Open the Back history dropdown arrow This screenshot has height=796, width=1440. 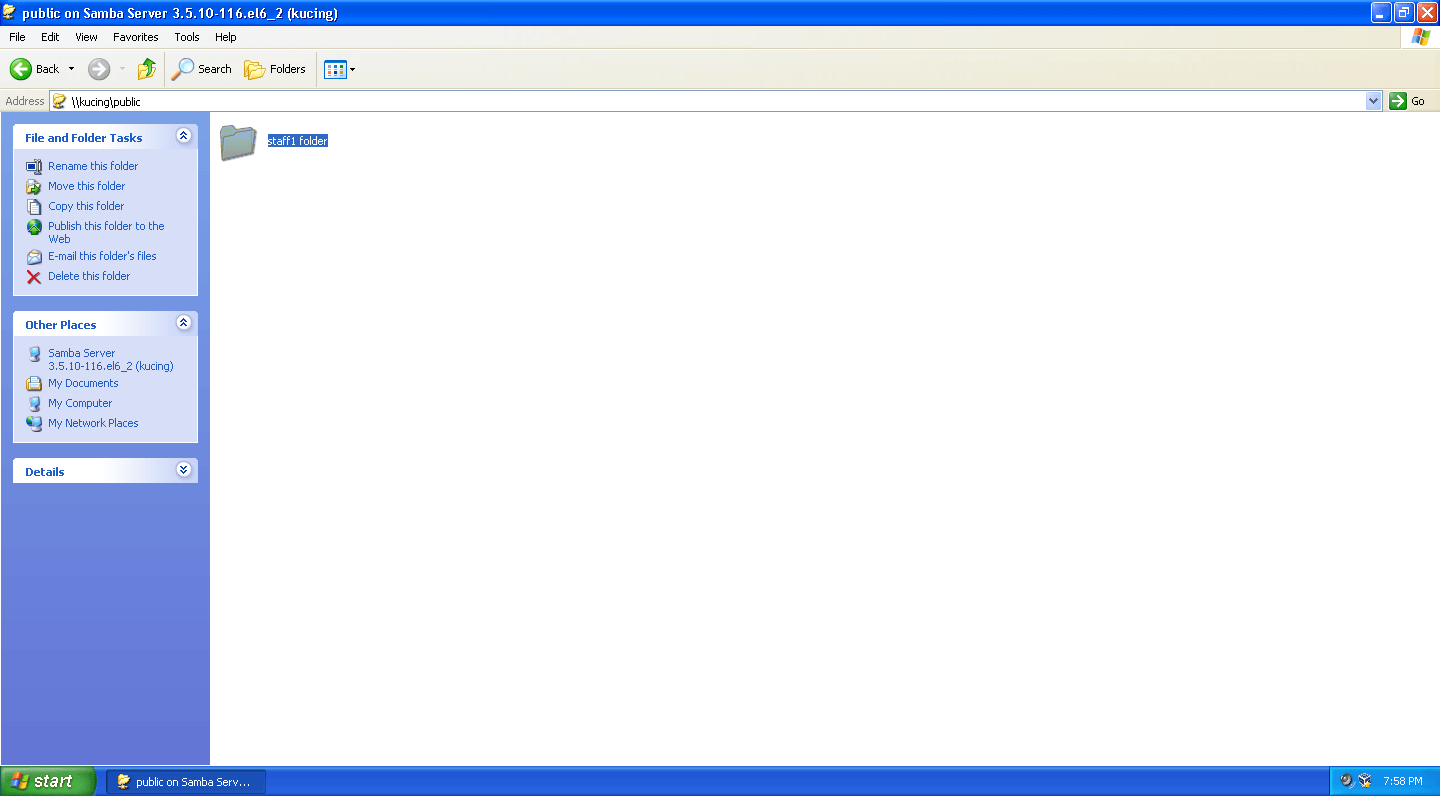(71, 69)
